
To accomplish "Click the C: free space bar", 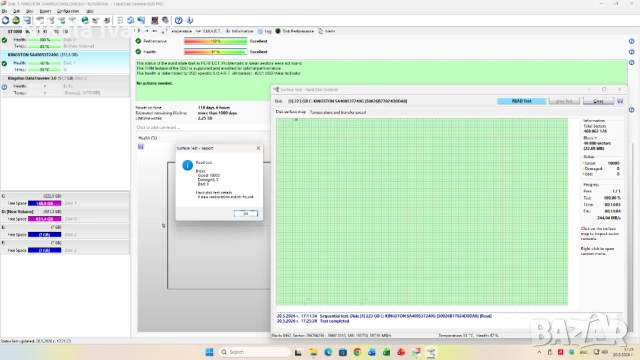I will (44, 203).
